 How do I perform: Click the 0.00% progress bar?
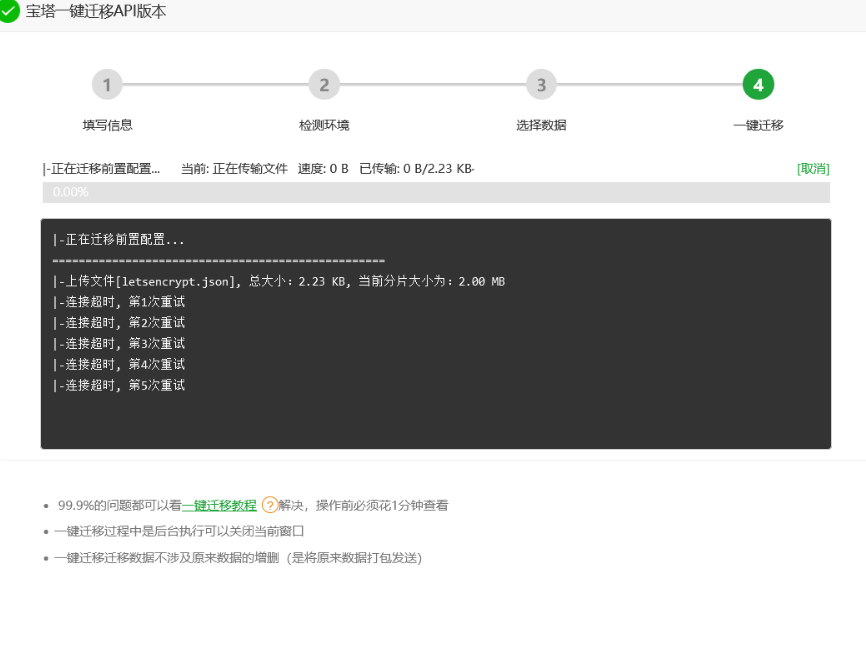(x=435, y=192)
